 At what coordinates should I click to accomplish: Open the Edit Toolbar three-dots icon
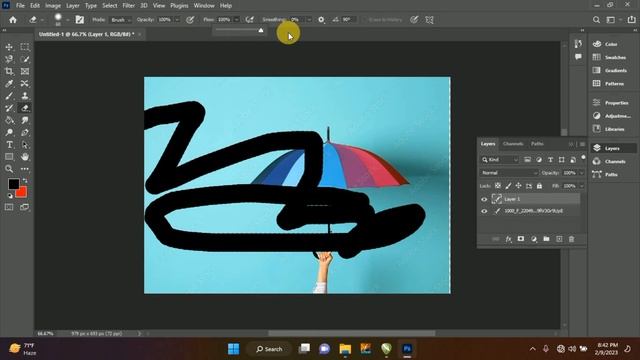point(25,169)
